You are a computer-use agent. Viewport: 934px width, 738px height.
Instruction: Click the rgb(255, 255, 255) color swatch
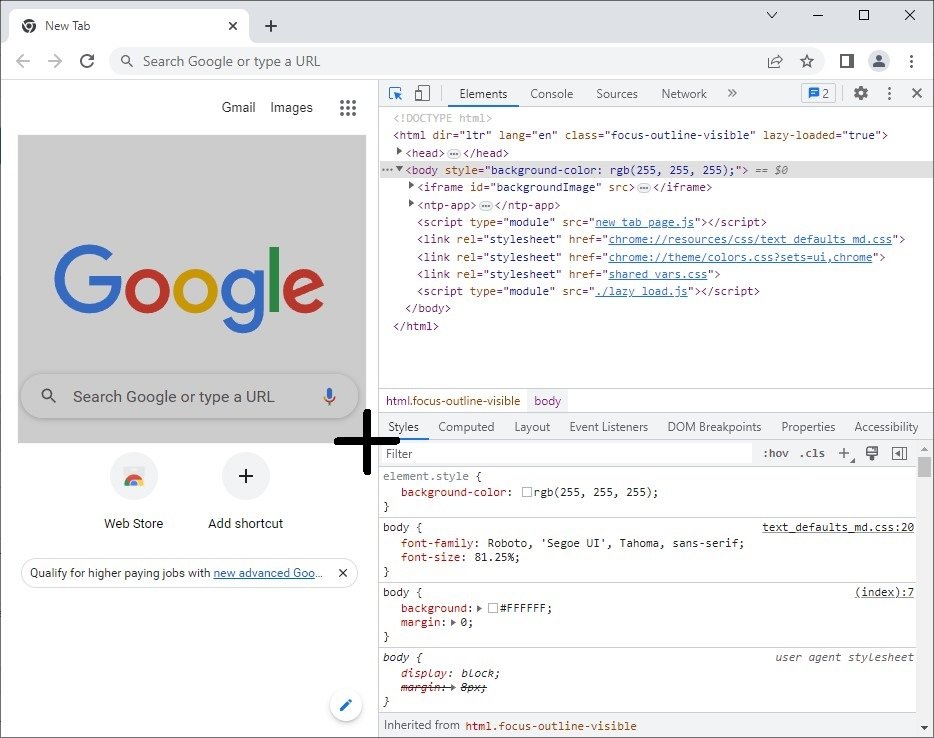527,492
